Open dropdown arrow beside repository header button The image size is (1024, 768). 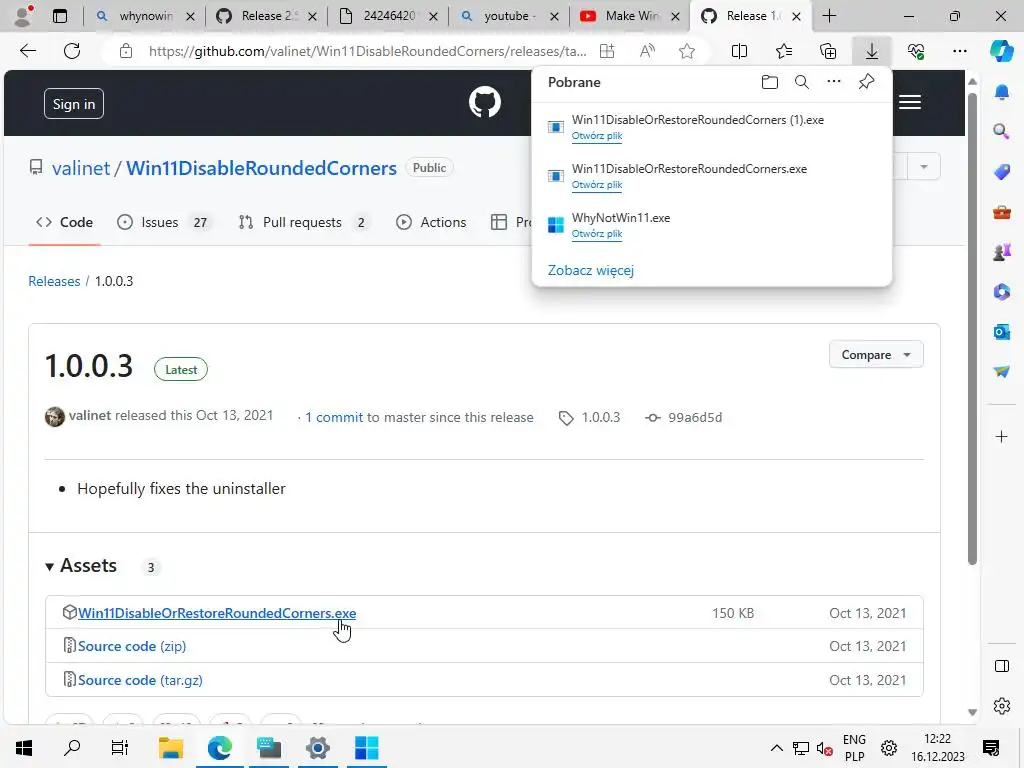pos(923,167)
